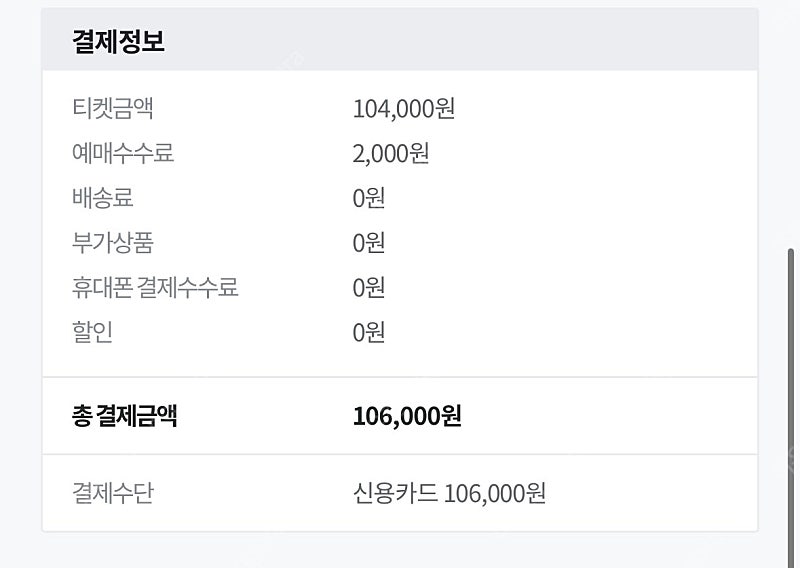Click the 배송료 0원 value

tap(368, 198)
